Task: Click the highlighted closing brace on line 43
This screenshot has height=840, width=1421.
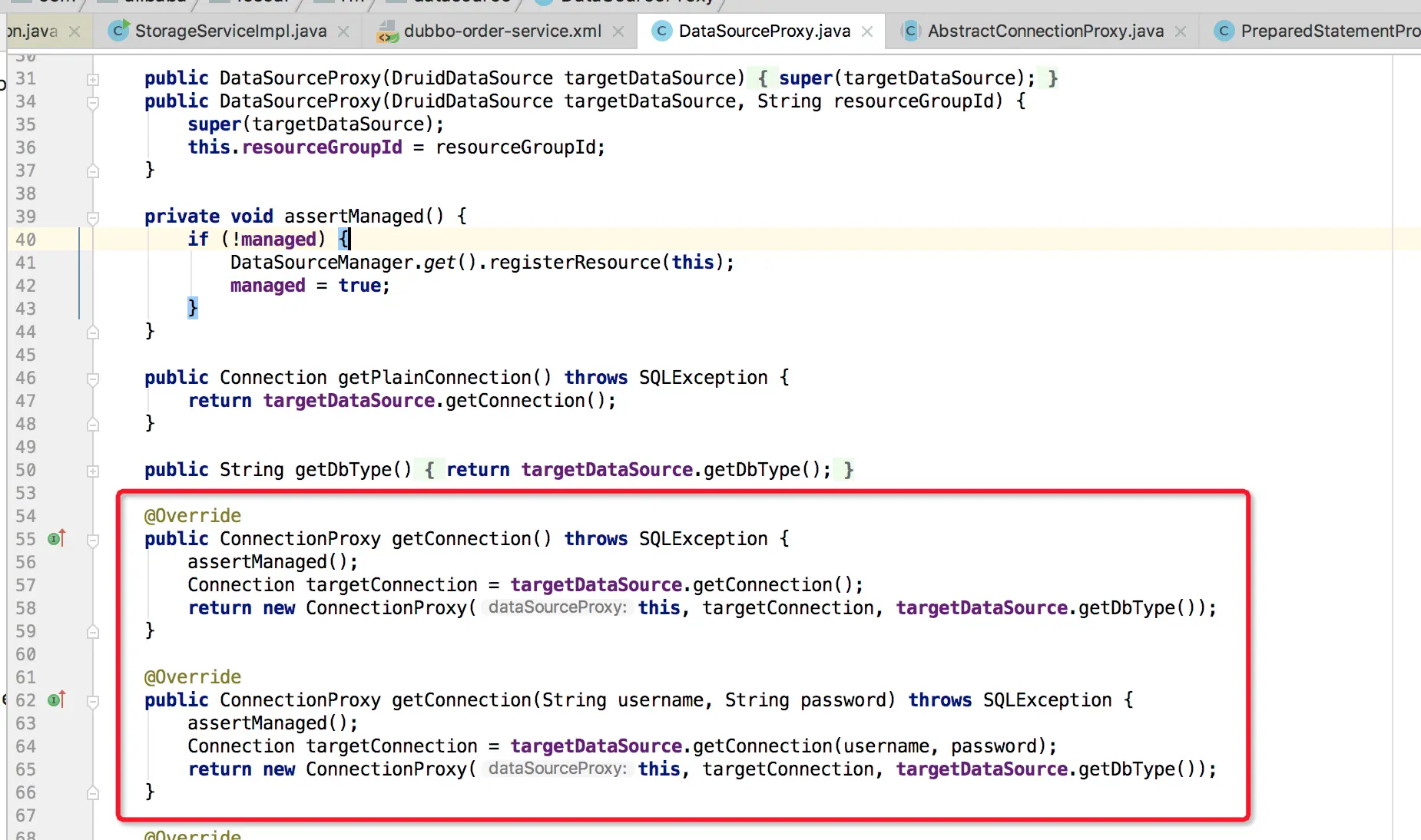Action: [193, 308]
